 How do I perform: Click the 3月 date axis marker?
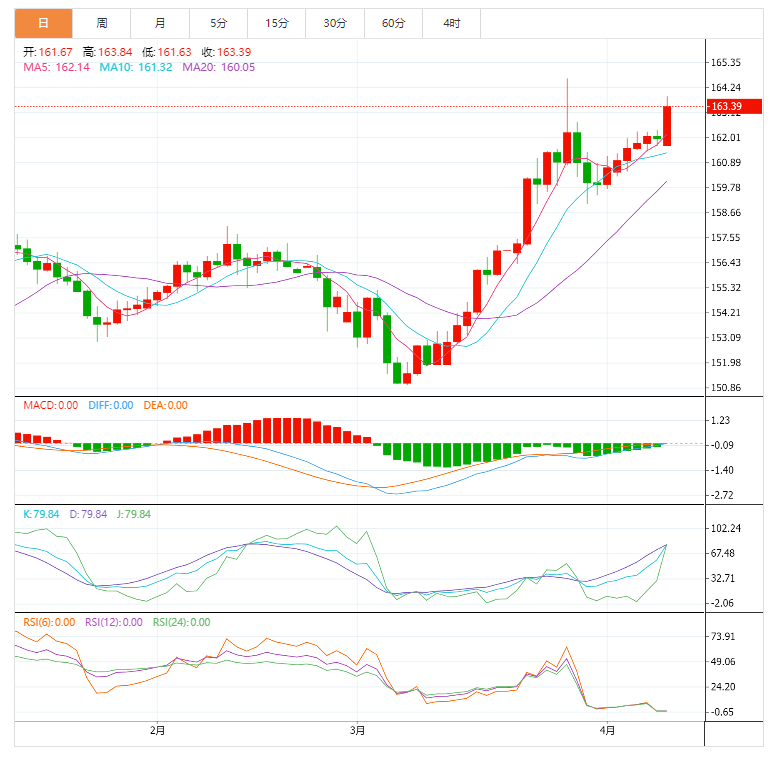[357, 730]
